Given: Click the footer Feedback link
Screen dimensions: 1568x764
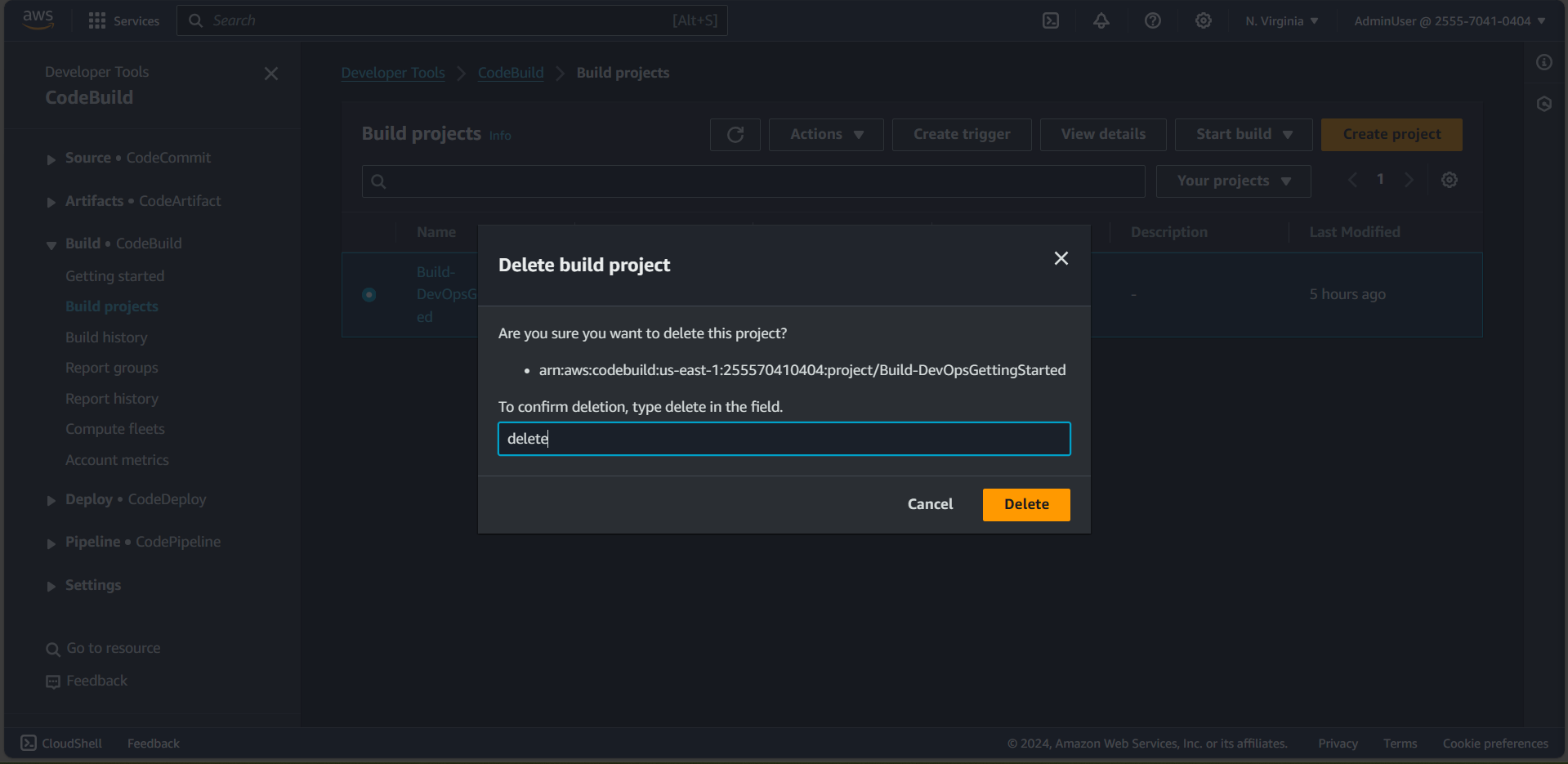Looking at the screenshot, I should pos(154,744).
